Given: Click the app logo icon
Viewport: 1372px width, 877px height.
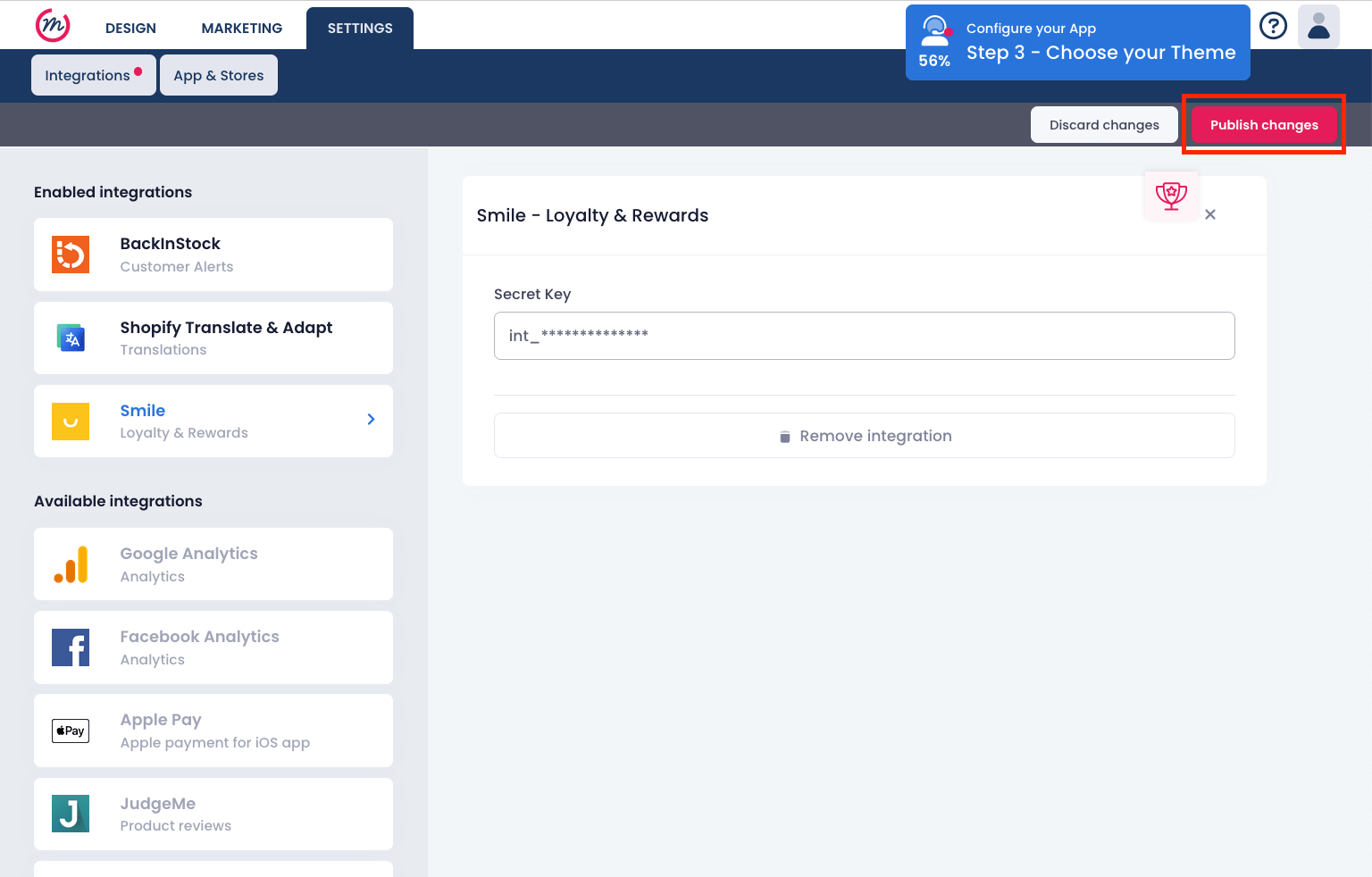Looking at the screenshot, I should 53,26.
